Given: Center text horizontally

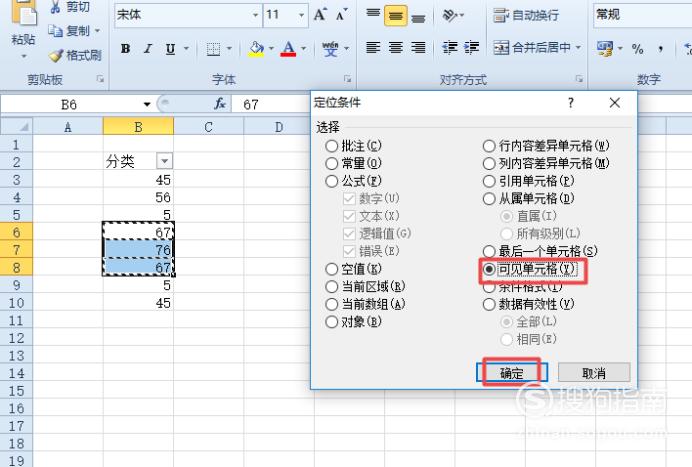Looking at the screenshot, I should (x=395, y=48).
